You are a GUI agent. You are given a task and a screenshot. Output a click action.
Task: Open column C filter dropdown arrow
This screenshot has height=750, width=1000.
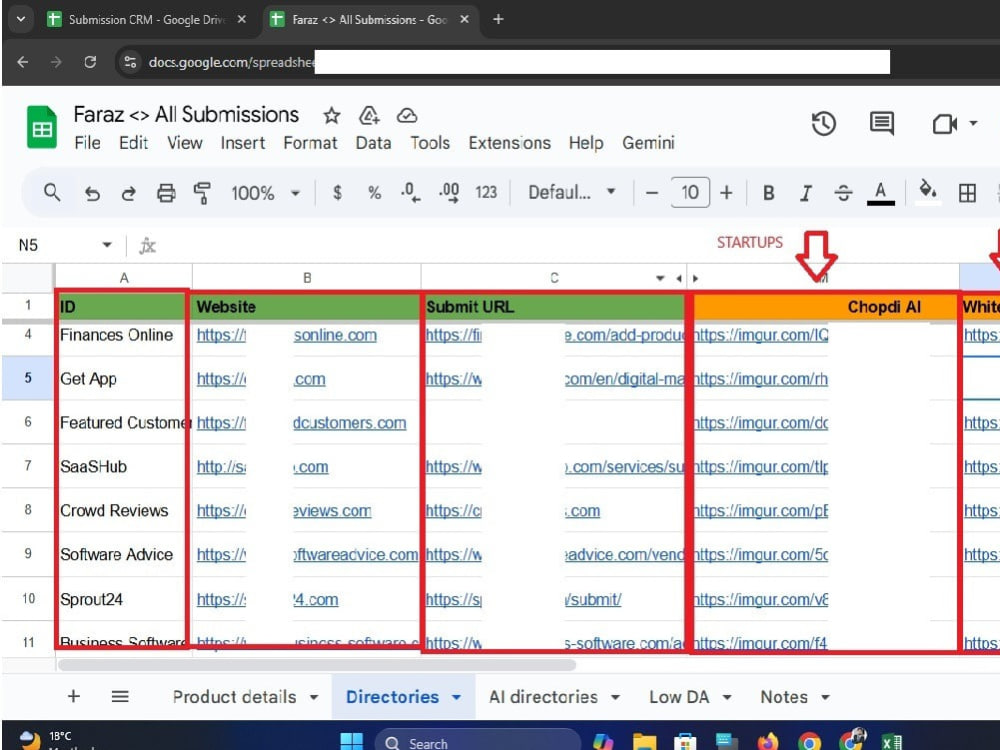[x=660, y=278]
